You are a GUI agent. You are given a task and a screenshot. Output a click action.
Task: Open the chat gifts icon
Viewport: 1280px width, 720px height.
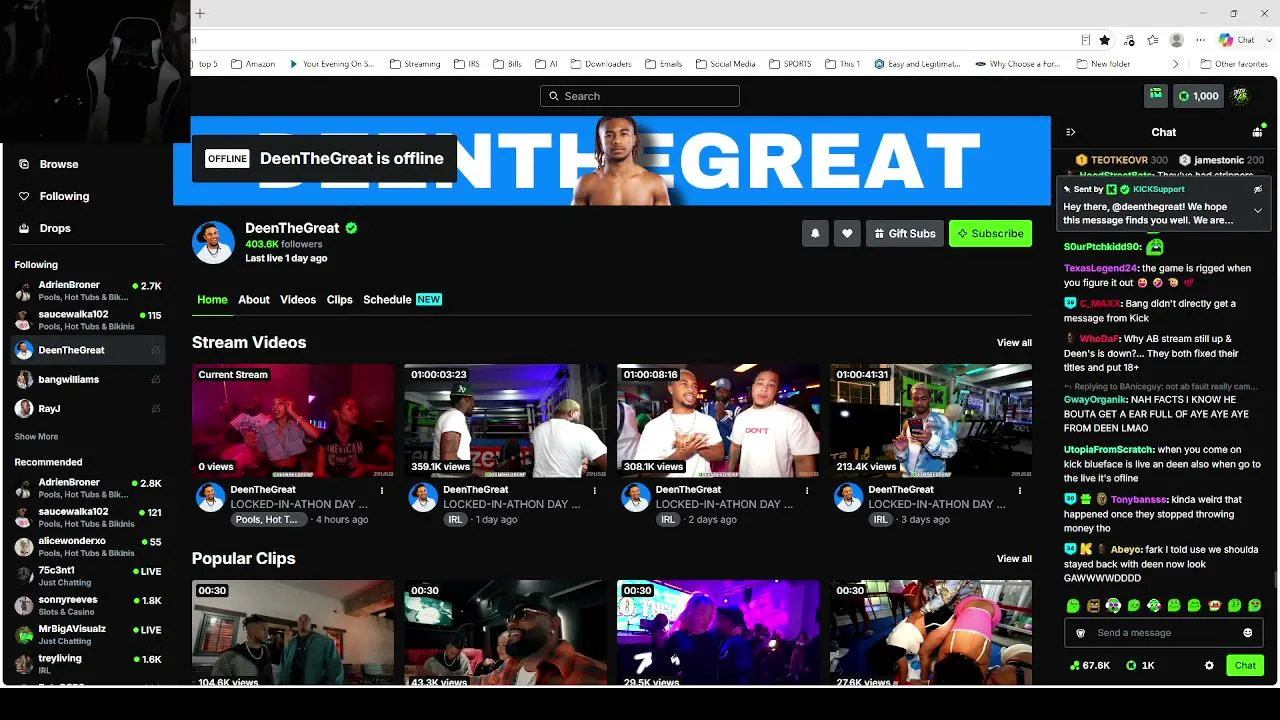click(1257, 132)
